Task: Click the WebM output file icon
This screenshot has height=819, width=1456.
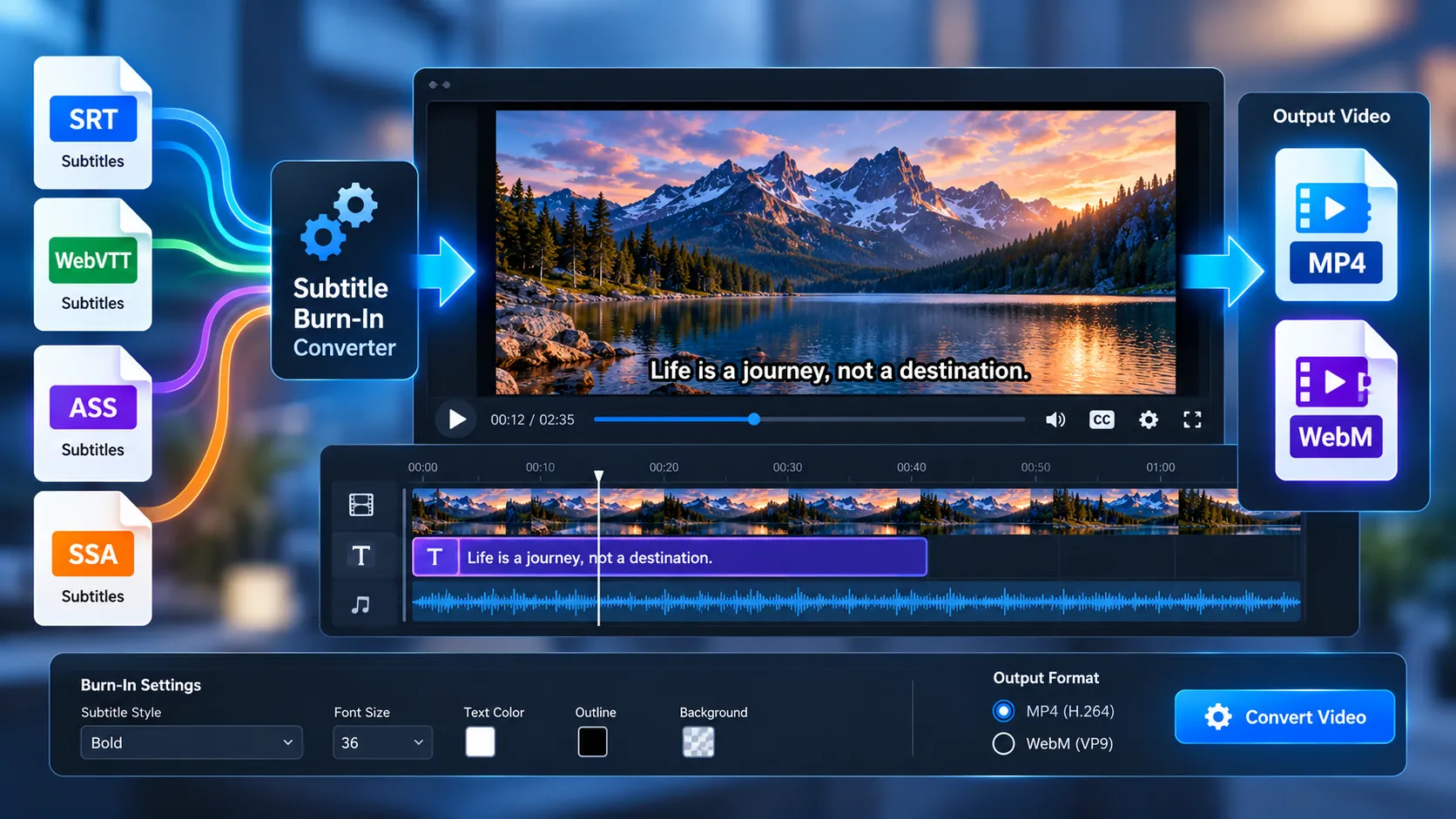Action: pyautogui.click(x=1337, y=400)
